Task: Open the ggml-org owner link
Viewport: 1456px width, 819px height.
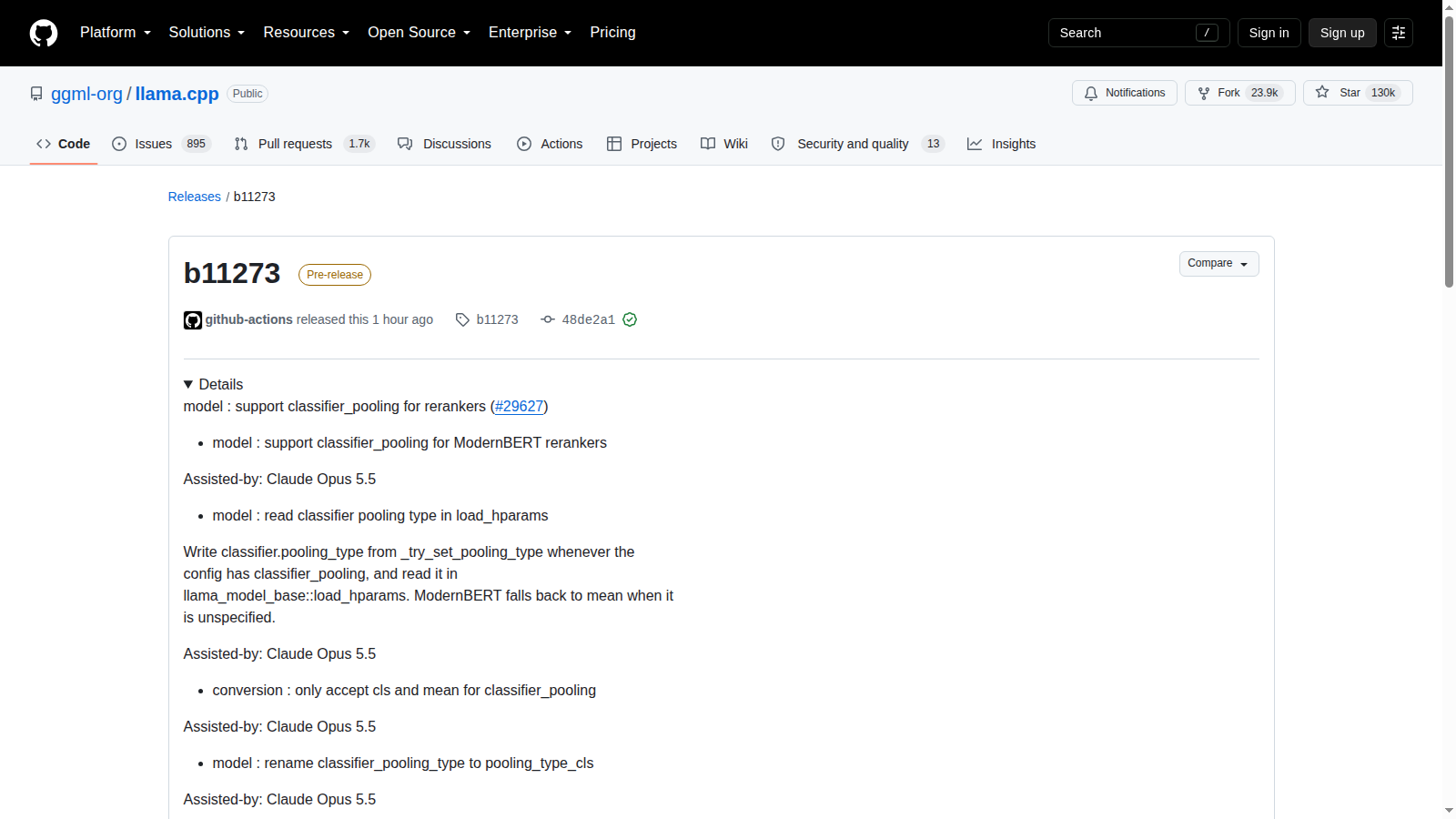Action: click(x=86, y=94)
